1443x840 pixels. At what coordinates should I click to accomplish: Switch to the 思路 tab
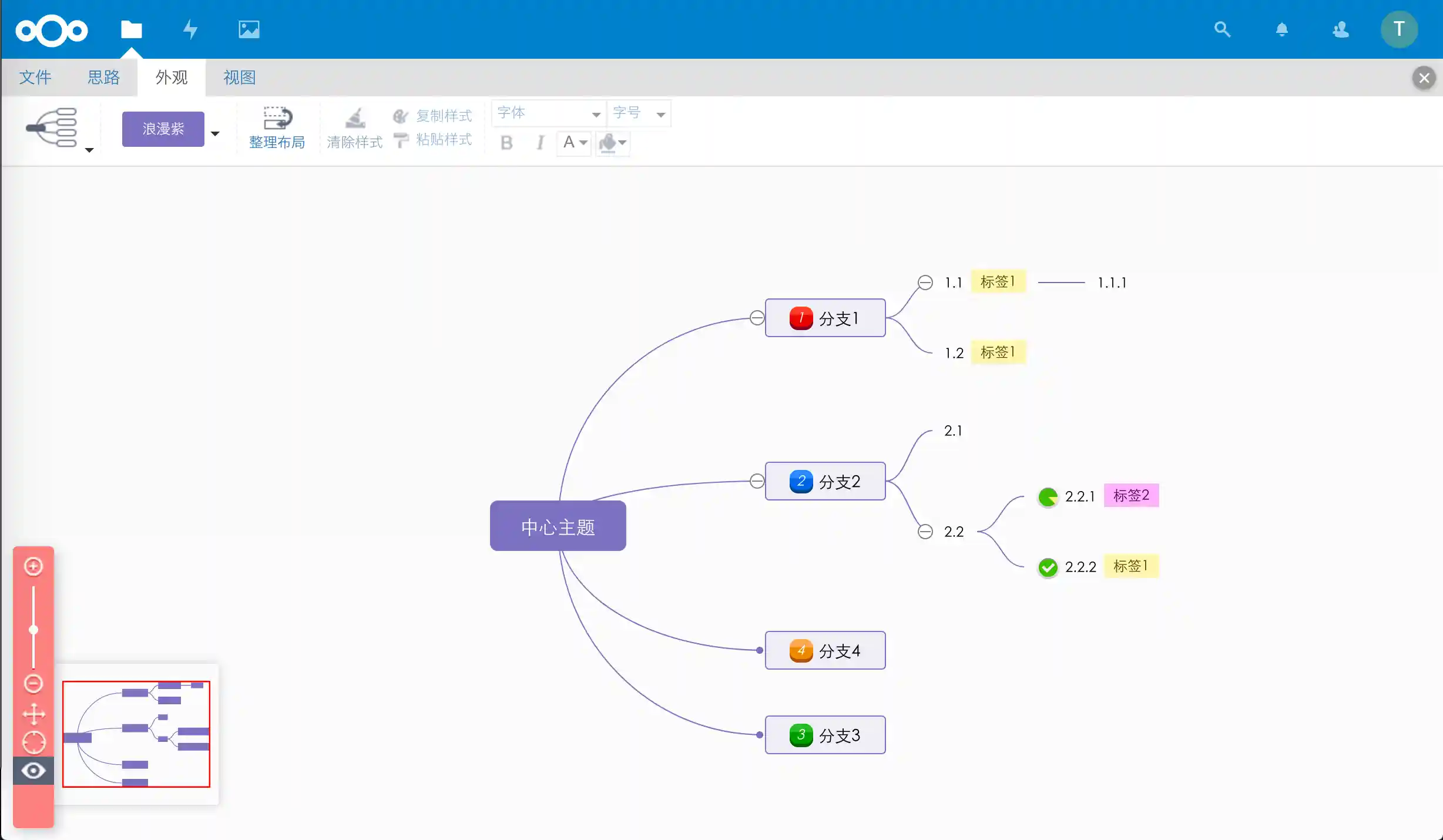(x=104, y=77)
